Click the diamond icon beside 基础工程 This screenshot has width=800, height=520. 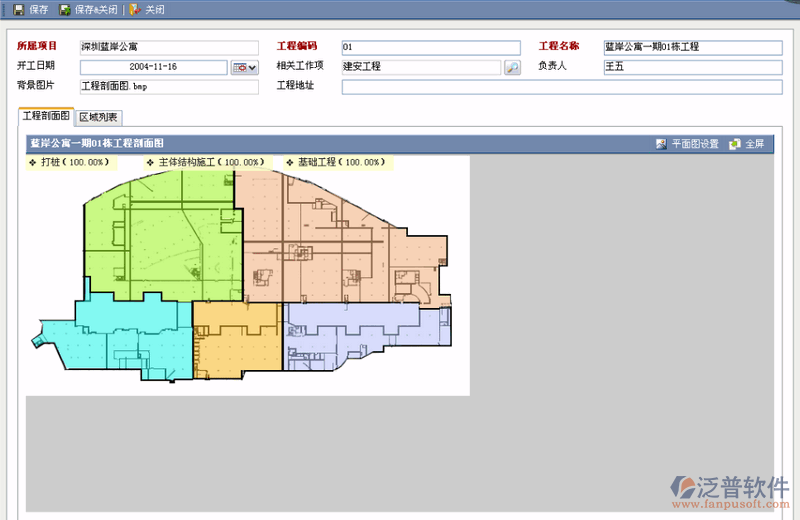(x=290, y=163)
